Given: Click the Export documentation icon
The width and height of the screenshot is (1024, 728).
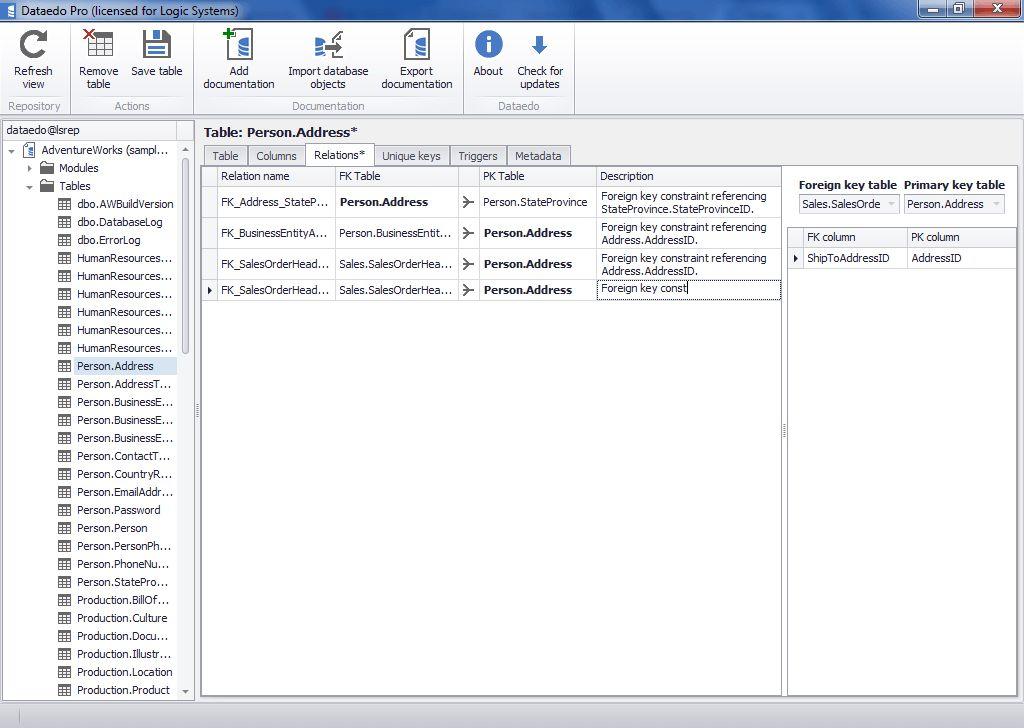Looking at the screenshot, I should pos(417,44).
